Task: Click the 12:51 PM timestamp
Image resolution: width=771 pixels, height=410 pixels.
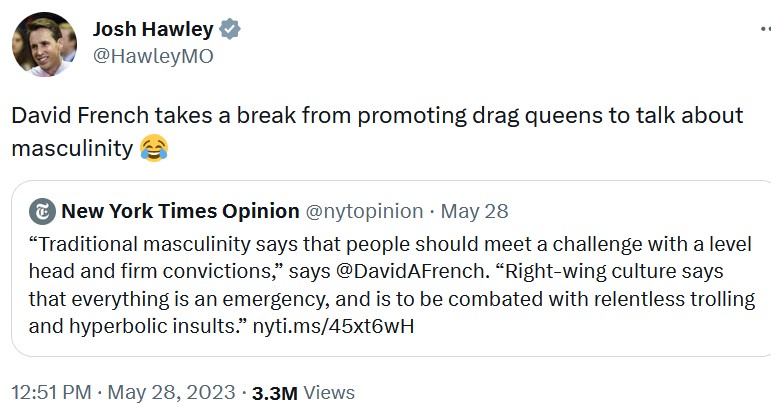Action: (52, 393)
